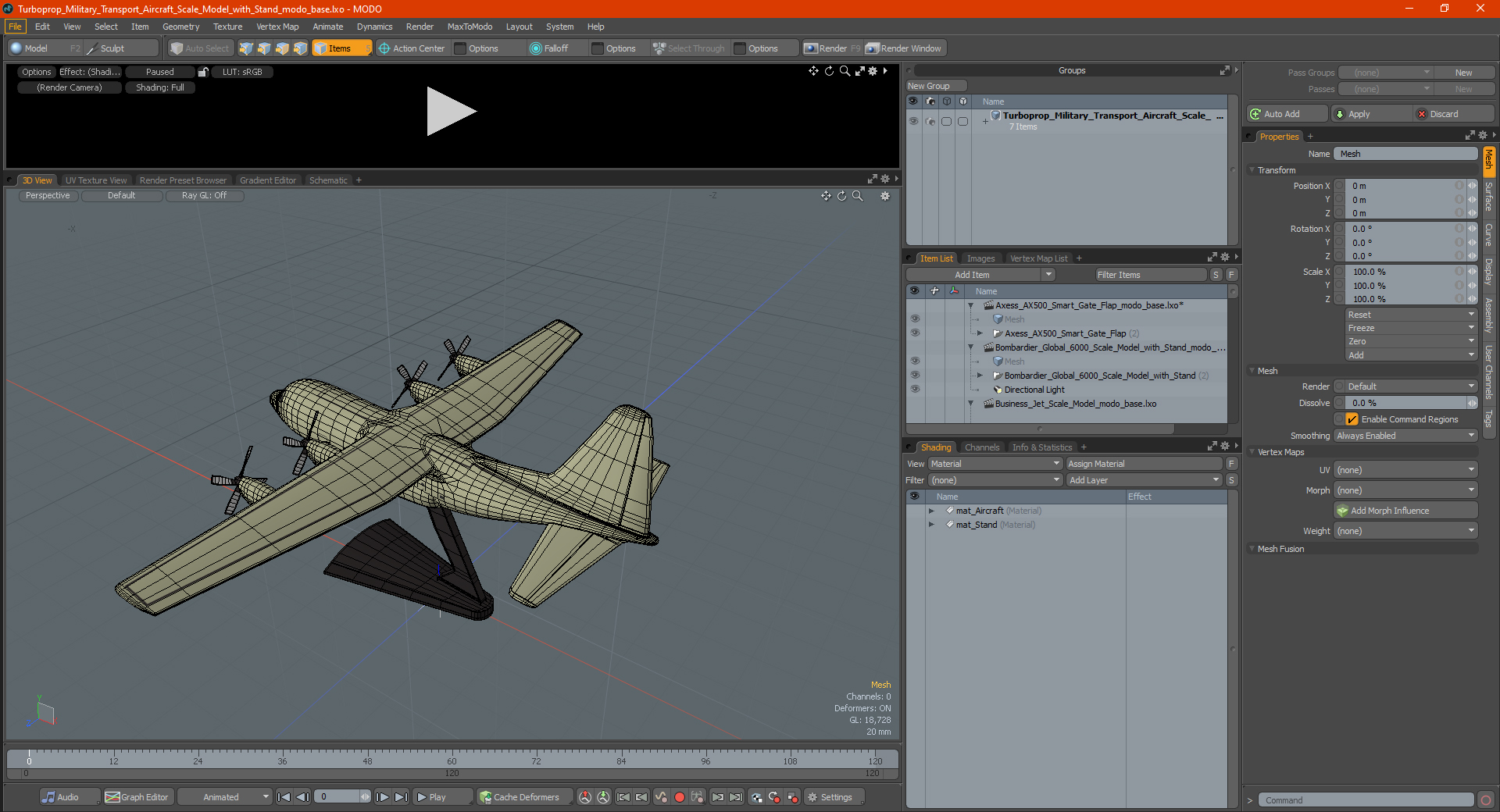Activate Items selection mode
Screen dimensions: 1500x812
[x=341, y=48]
